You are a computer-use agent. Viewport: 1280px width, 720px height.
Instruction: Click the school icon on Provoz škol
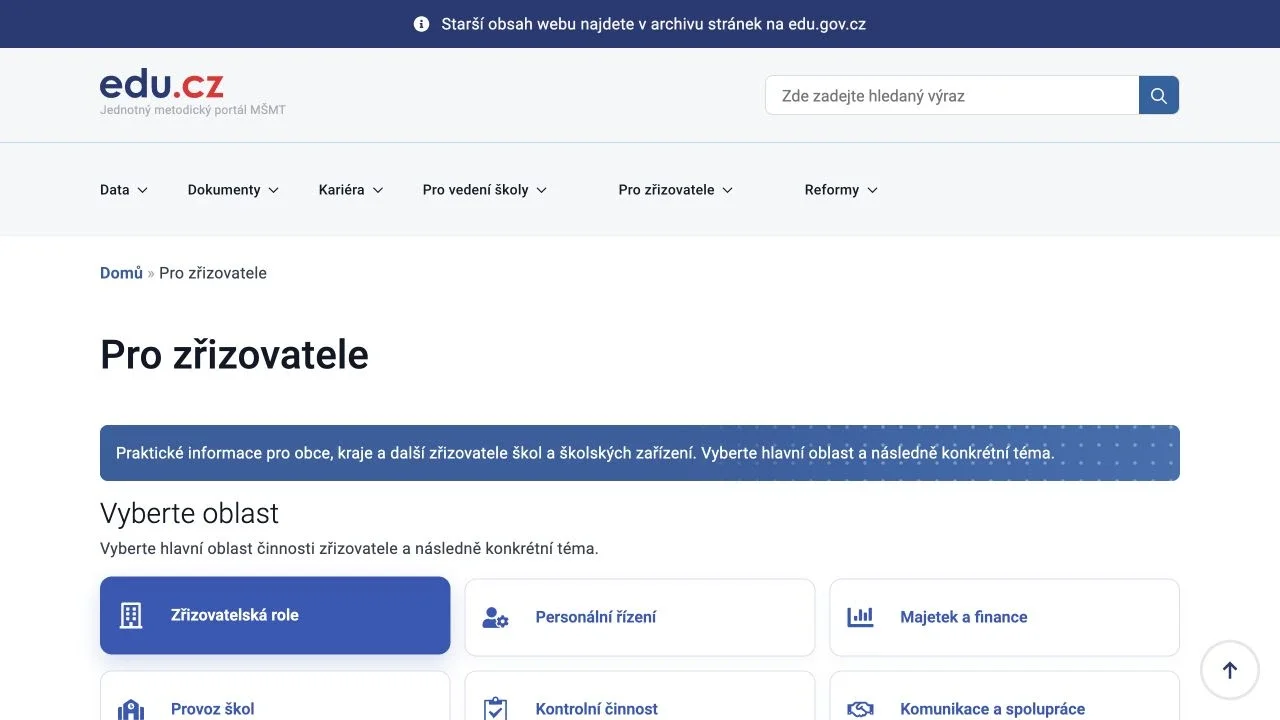click(x=131, y=710)
